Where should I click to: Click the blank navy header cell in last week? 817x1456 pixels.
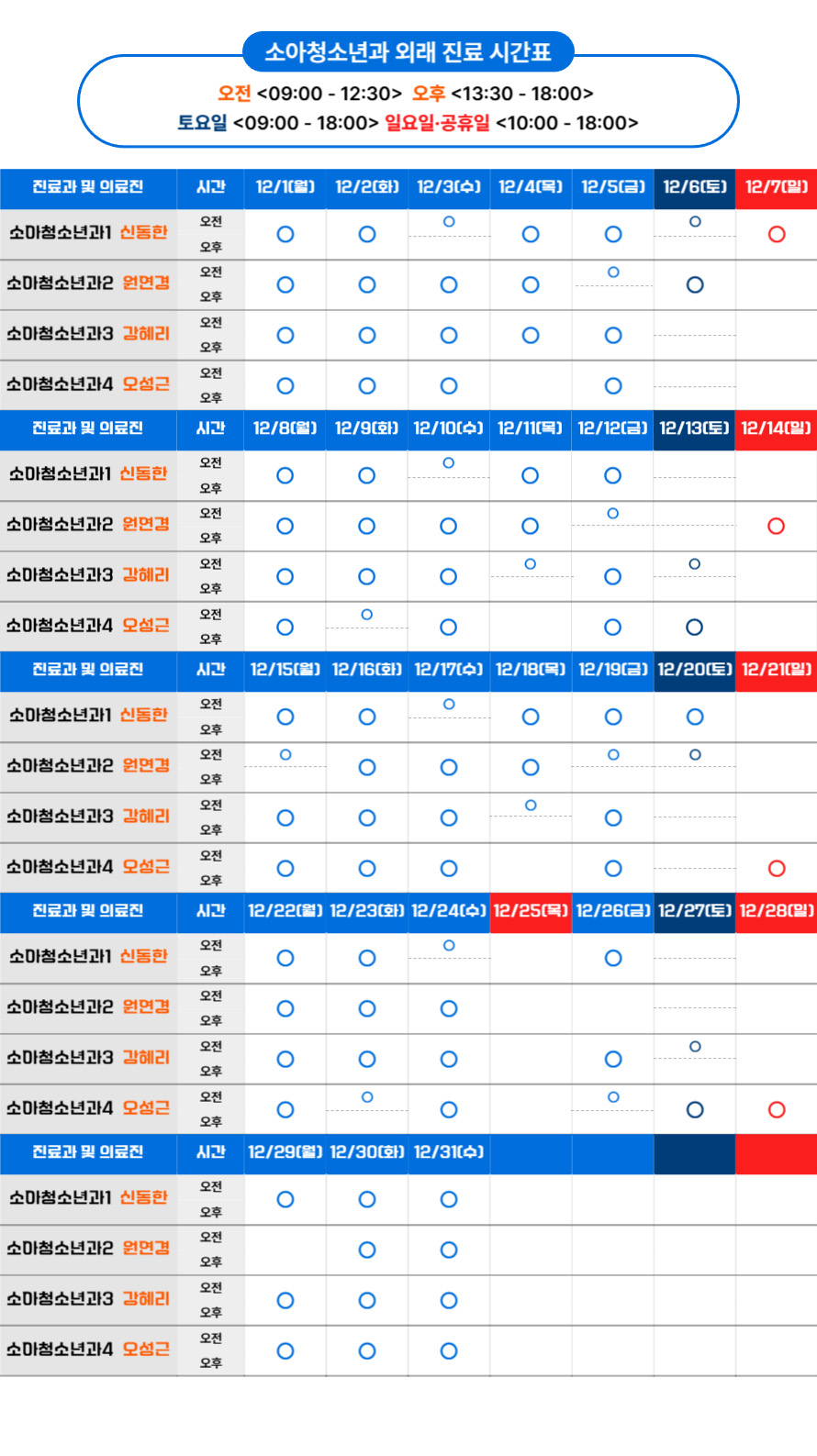[694, 1152]
